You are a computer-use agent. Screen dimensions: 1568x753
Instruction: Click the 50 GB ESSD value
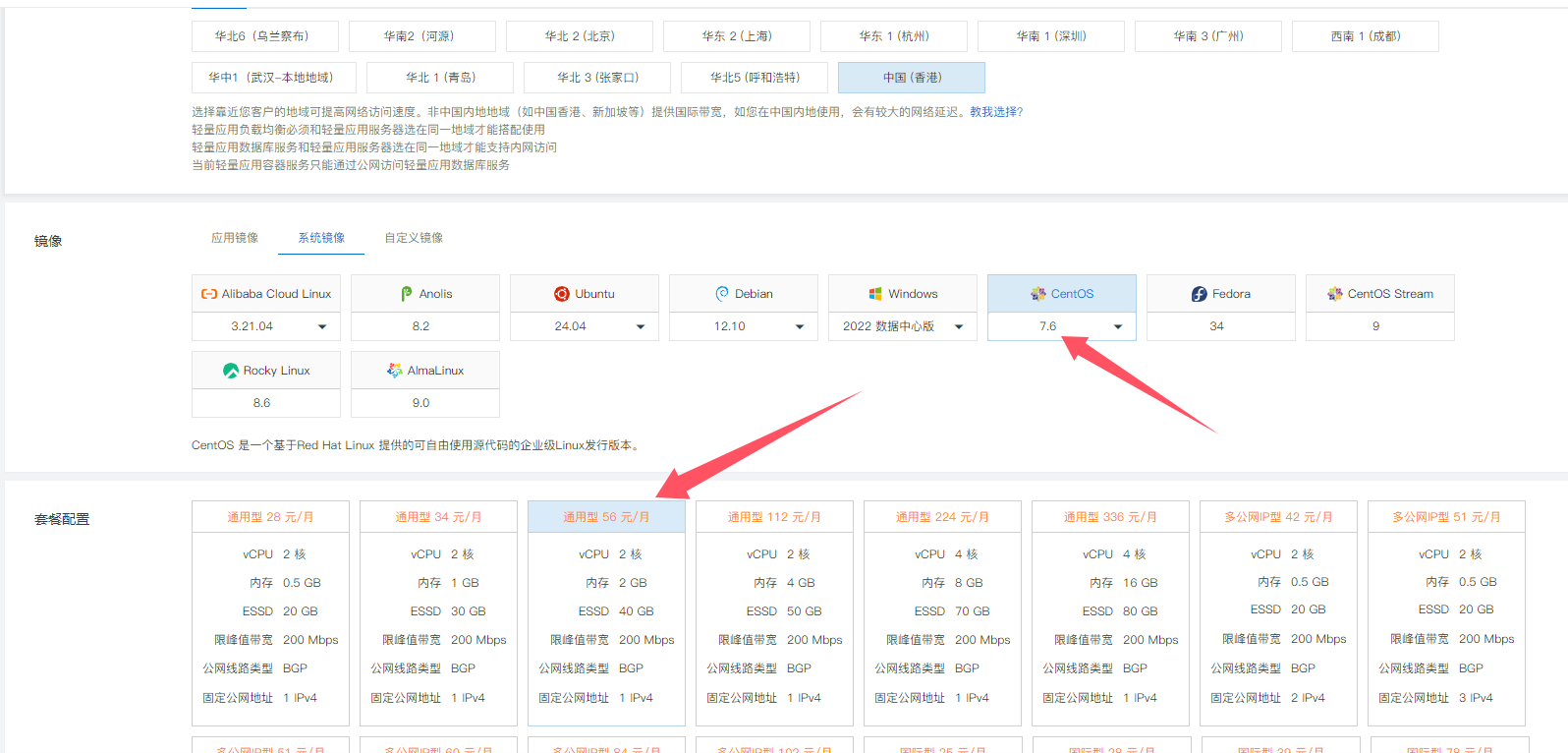[x=805, y=611]
